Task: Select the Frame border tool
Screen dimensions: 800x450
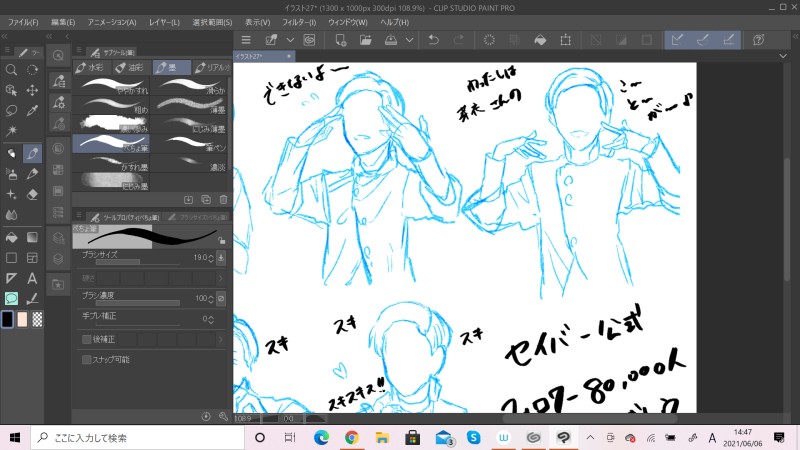Action: pyautogui.click(x=32, y=258)
